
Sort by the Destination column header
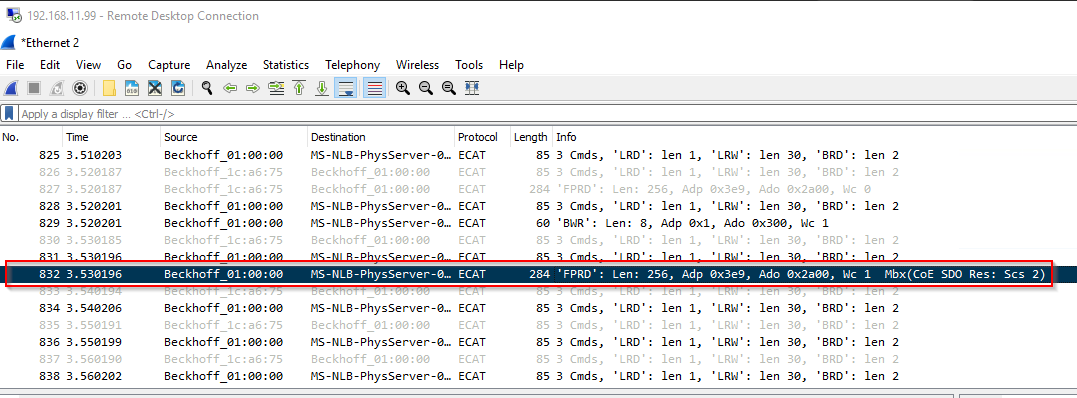tap(381, 137)
